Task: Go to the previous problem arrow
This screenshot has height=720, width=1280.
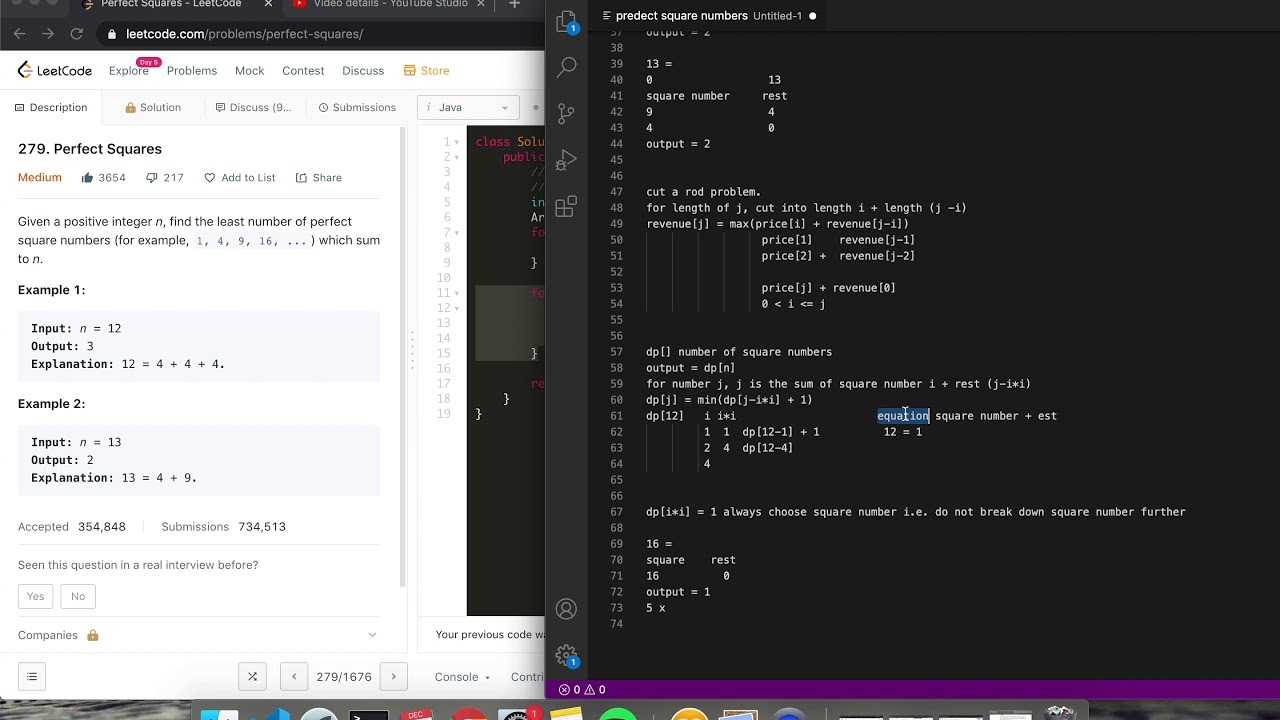Action: (294, 677)
